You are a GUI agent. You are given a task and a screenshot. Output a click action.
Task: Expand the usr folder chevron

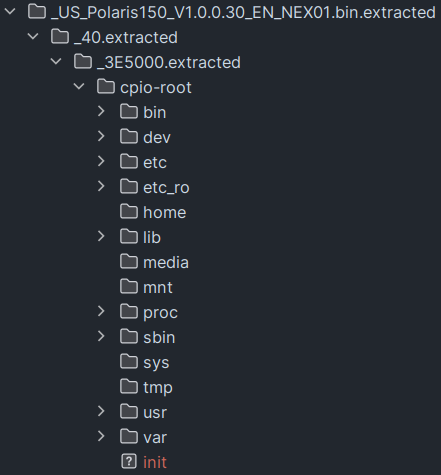(x=101, y=411)
